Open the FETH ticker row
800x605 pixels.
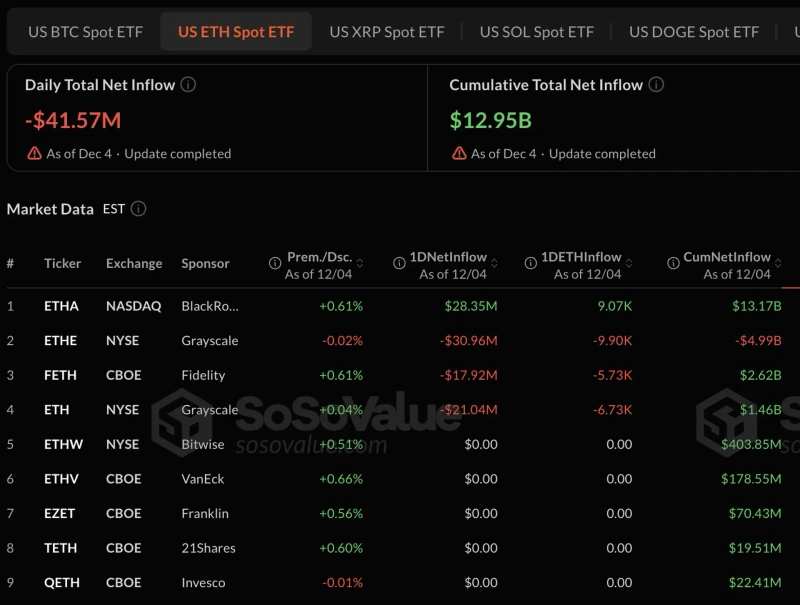point(61,375)
